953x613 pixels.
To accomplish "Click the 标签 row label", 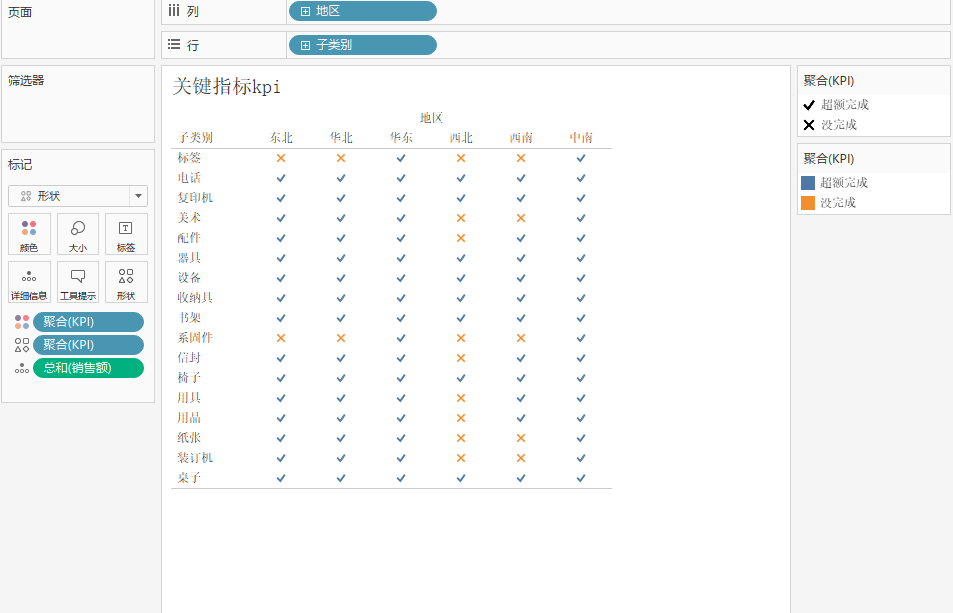I will point(189,158).
